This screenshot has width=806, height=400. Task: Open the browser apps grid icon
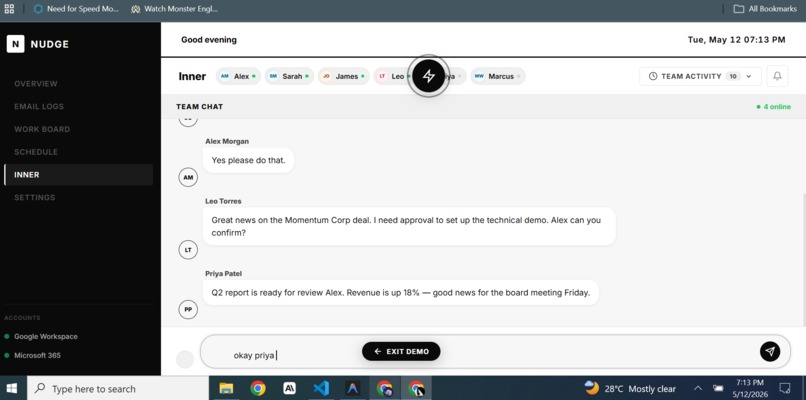9,9
